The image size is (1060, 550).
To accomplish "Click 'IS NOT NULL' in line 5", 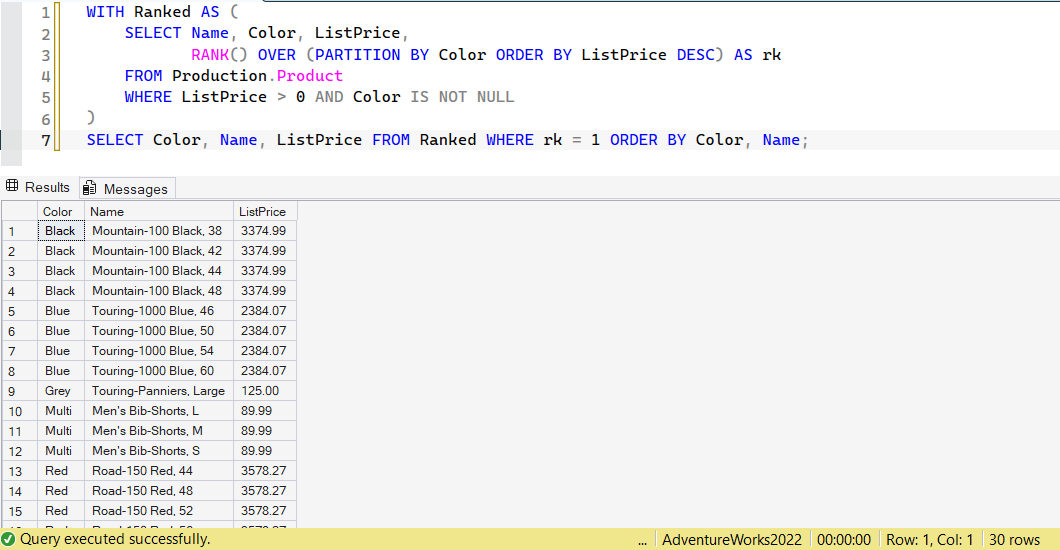I will click(462, 97).
